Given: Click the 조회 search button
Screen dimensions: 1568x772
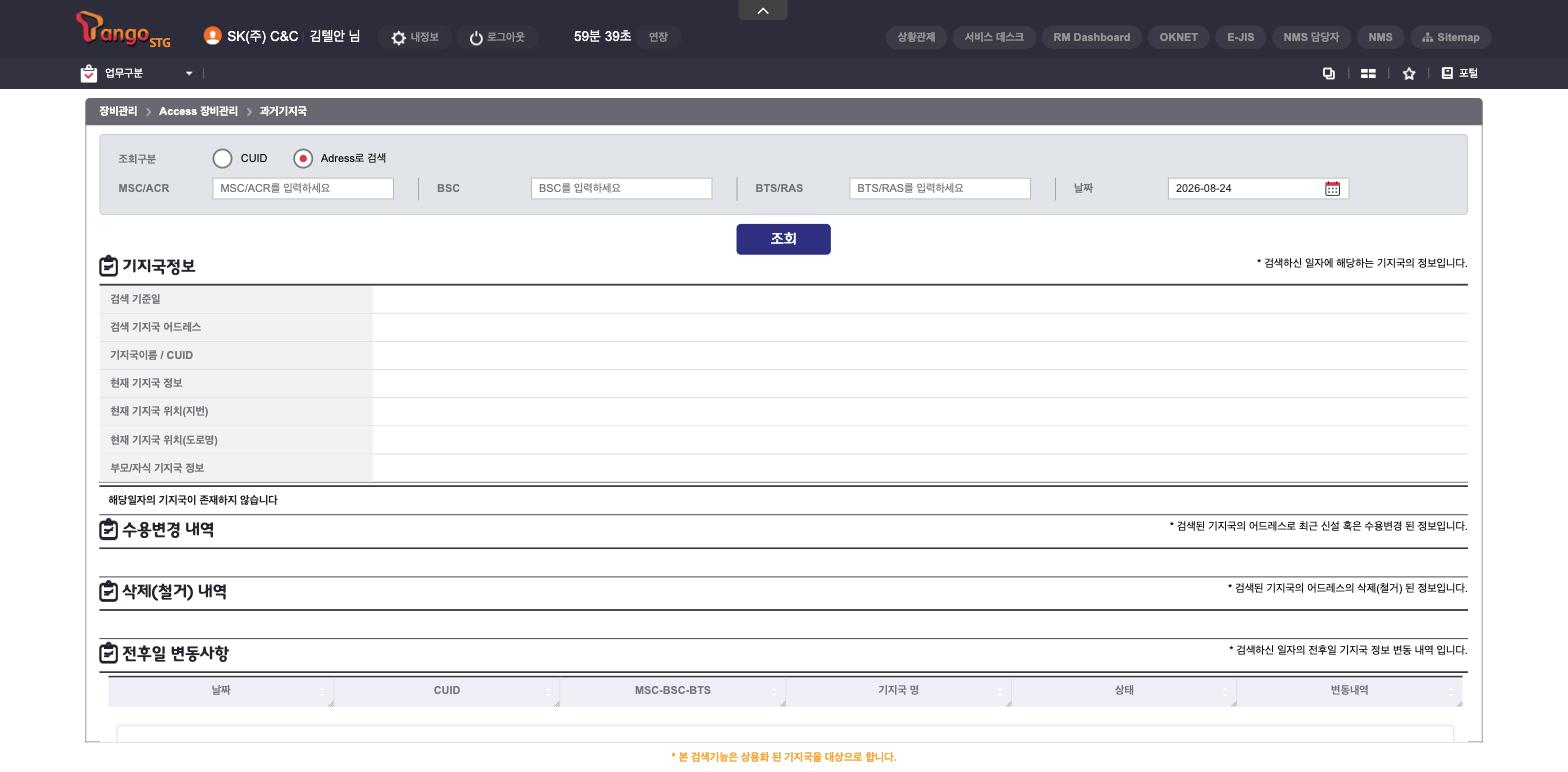Looking at the screenshot, I should (x=783, y=239).
